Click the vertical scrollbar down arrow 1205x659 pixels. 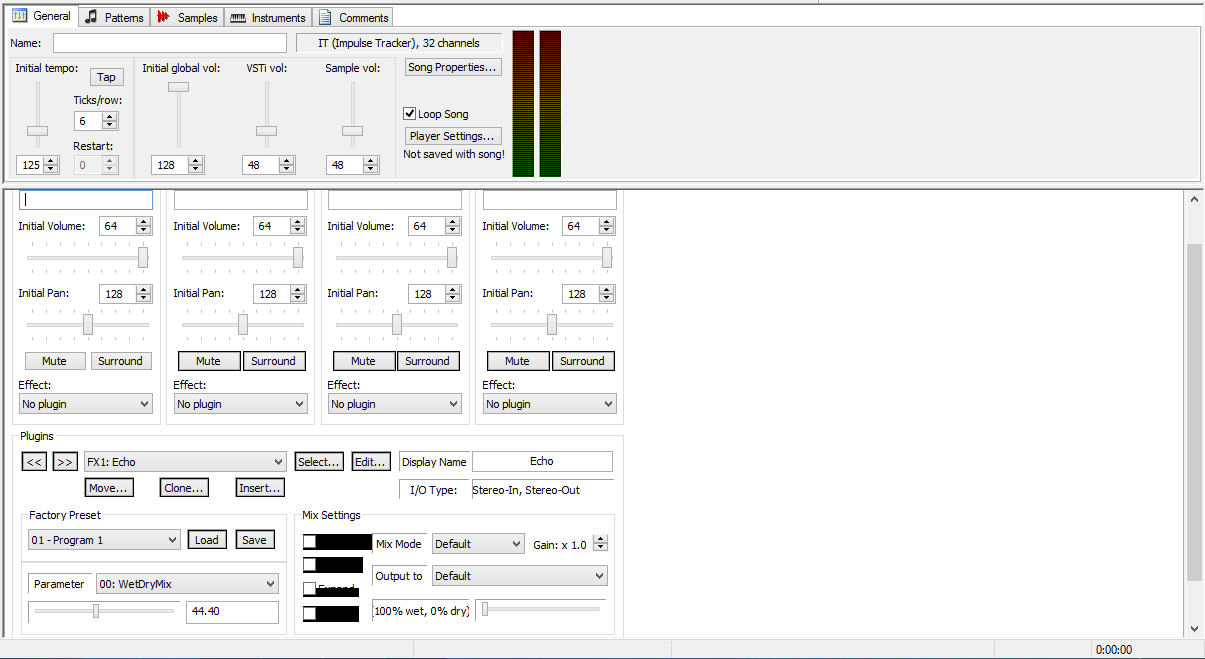(x=1193, y=629)
